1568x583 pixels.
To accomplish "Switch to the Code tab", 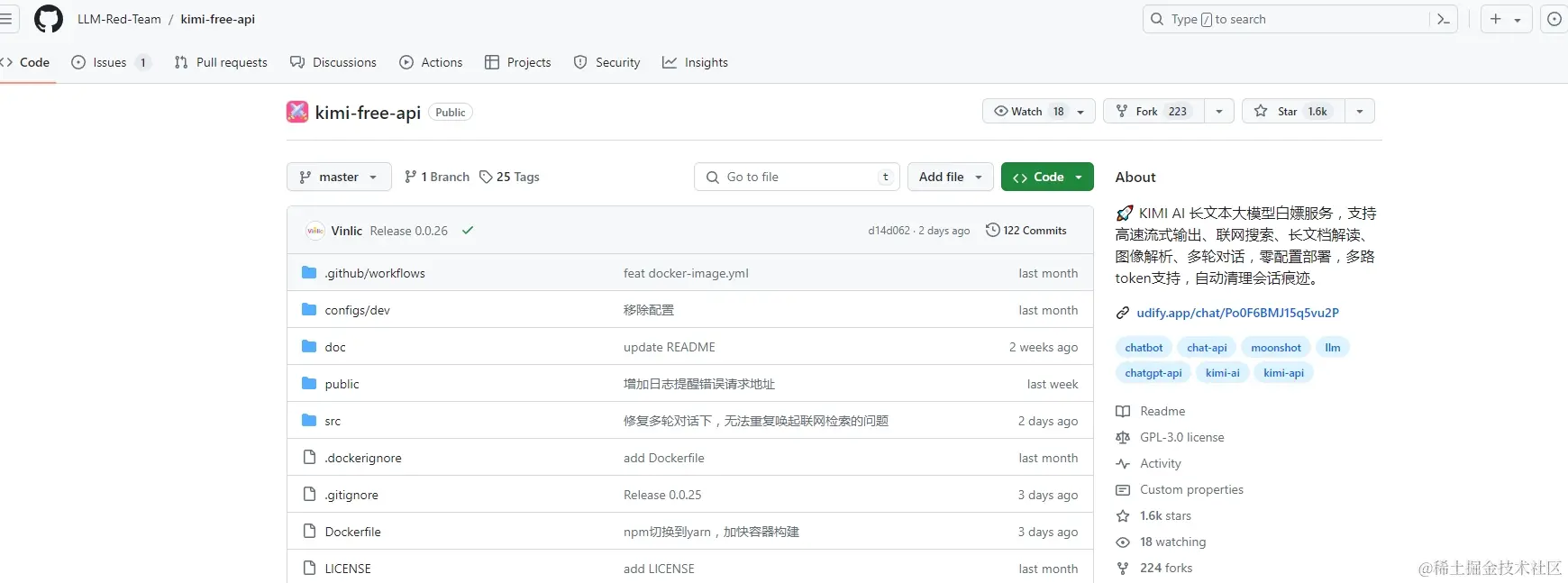I will pos(25,62).
